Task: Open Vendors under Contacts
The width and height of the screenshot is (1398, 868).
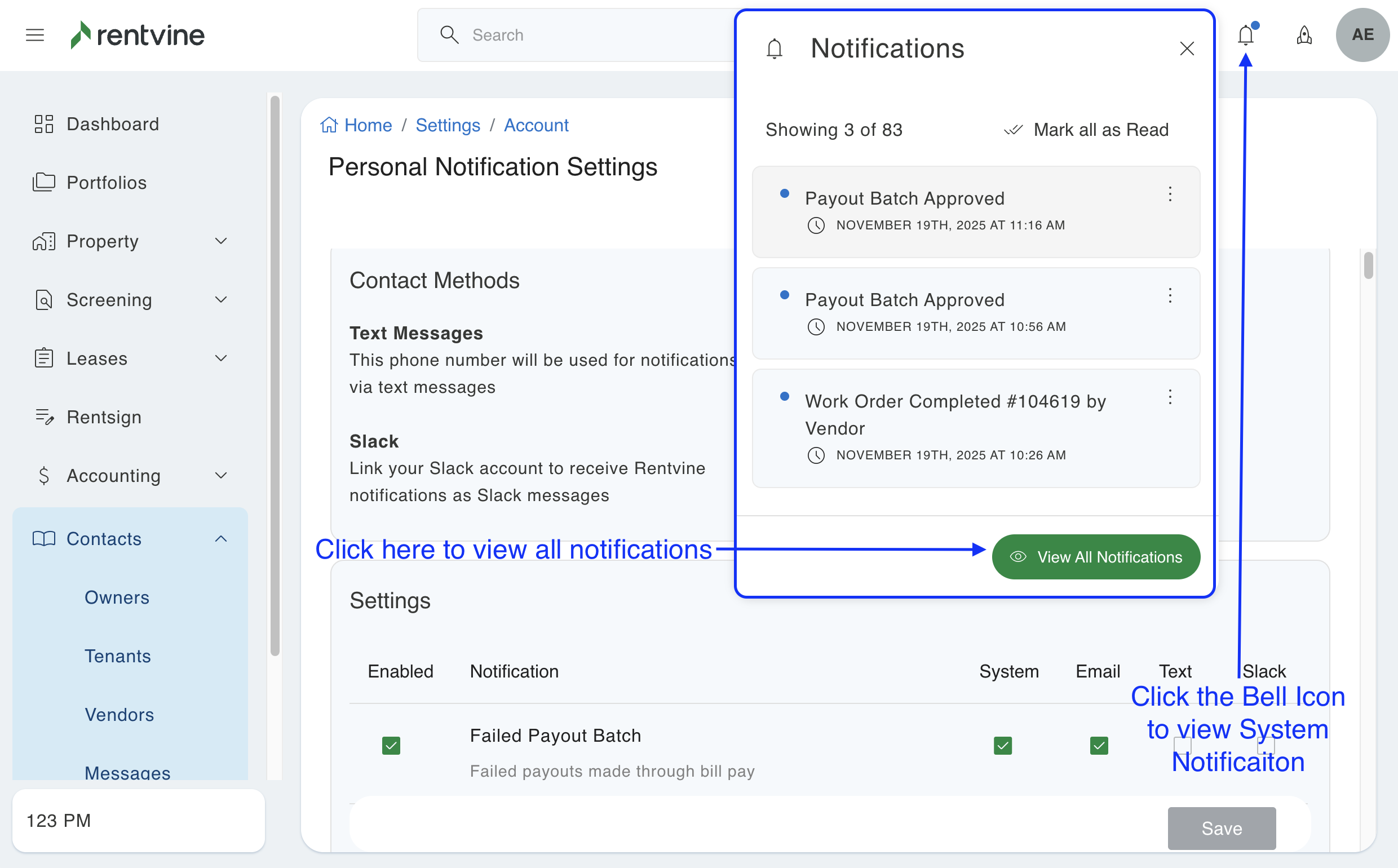Action: coord(120,715)
